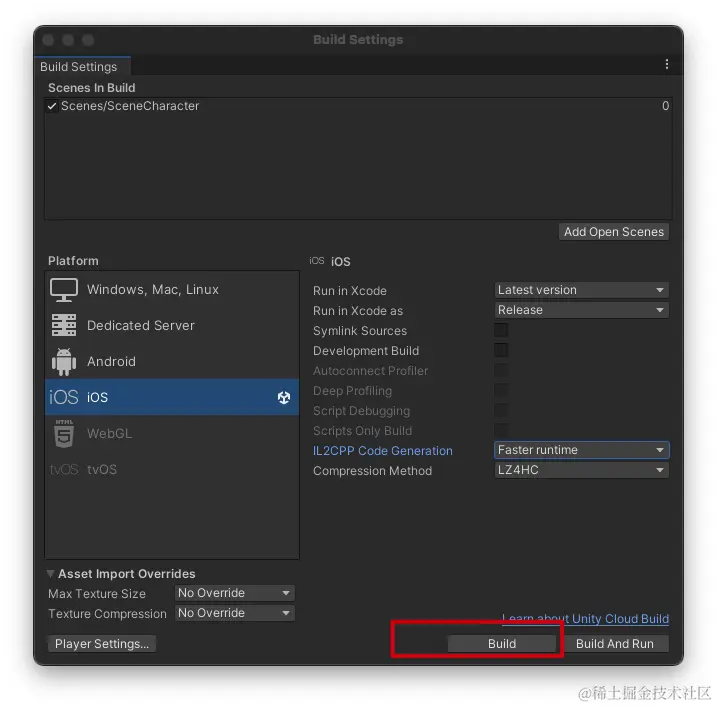
Task: Click the Android robot icon
Action: point(64,361)
